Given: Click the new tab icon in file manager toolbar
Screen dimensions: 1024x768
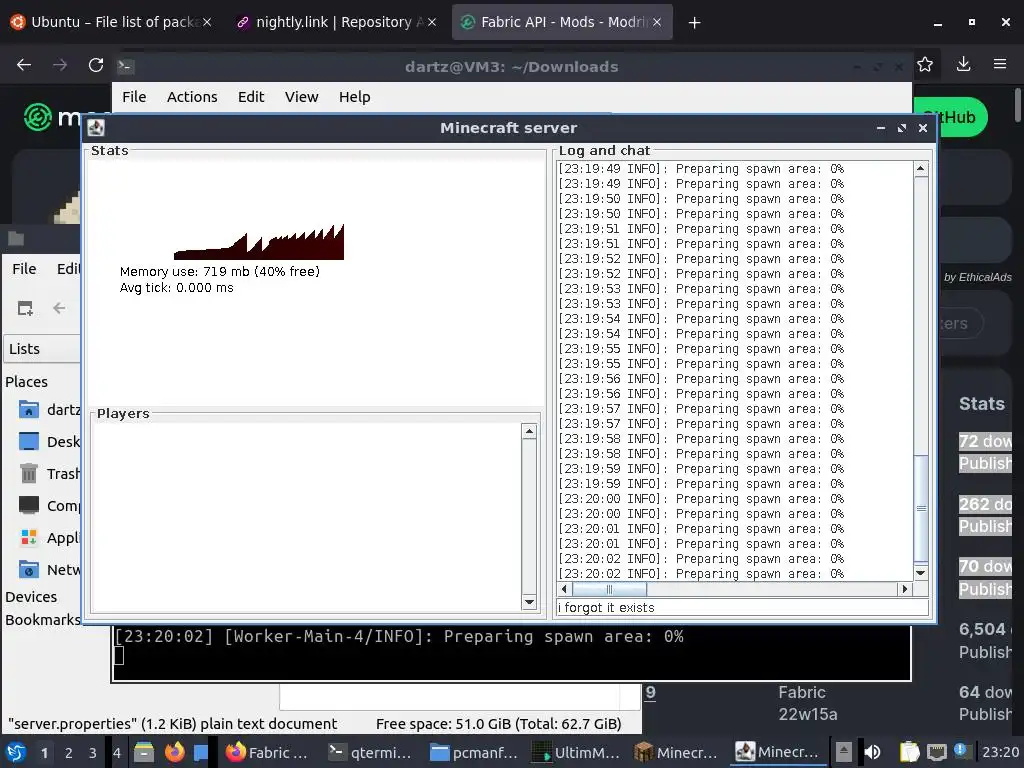Looking at the screenshot, I should pyautogui.click(x=25, y=308).
